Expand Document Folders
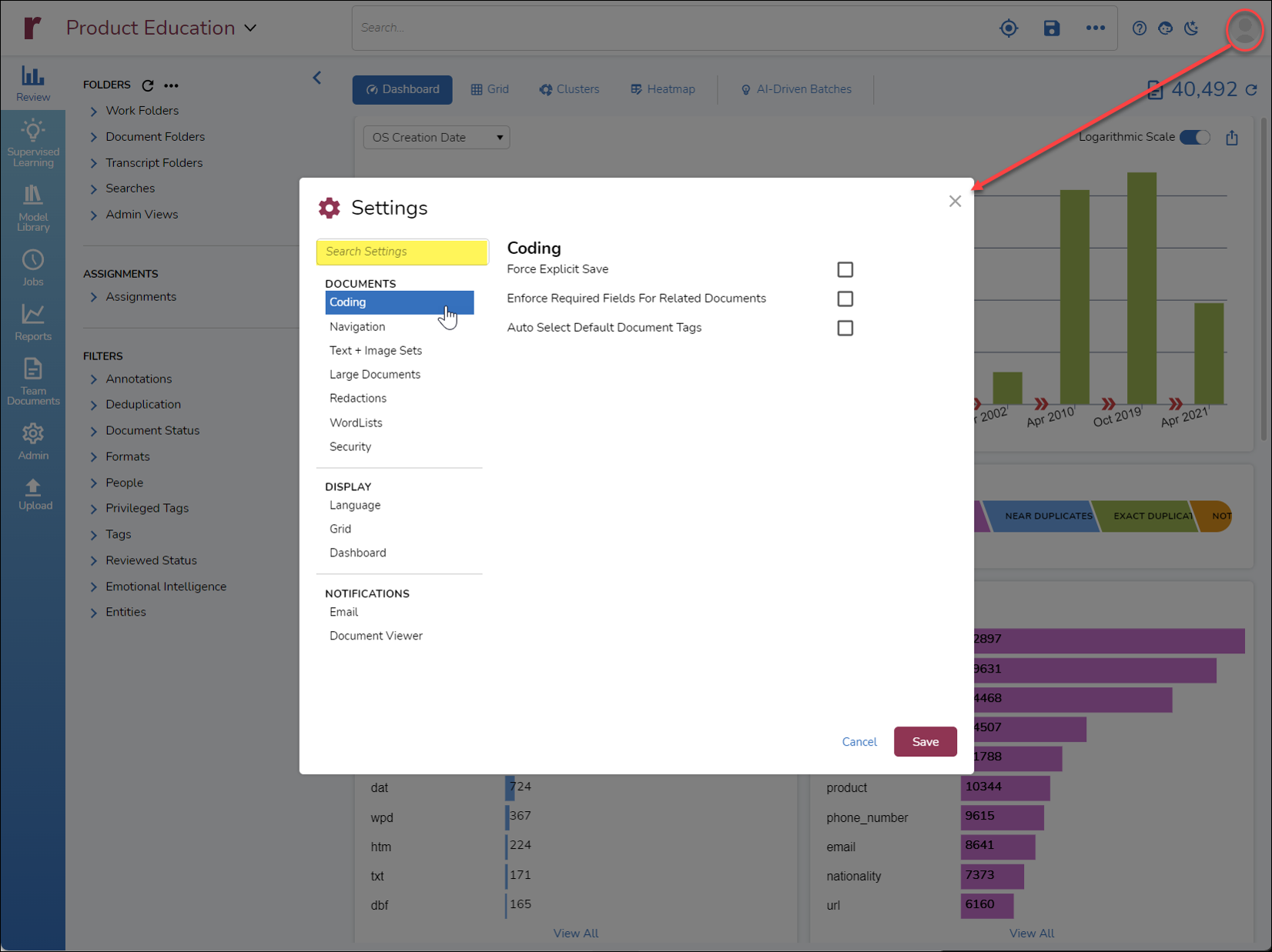The image size is (1272, 952). click(93, 138)
